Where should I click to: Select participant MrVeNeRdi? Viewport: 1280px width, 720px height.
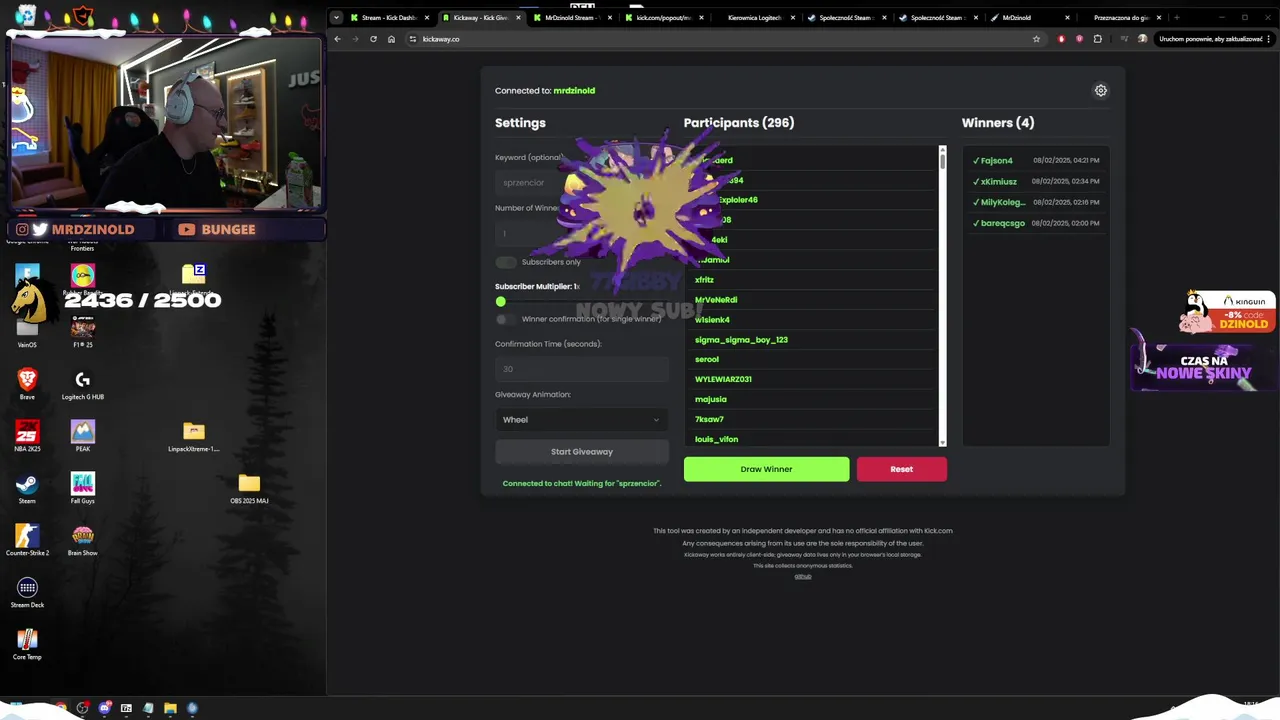pyautogui.click(x=716, y=300)
